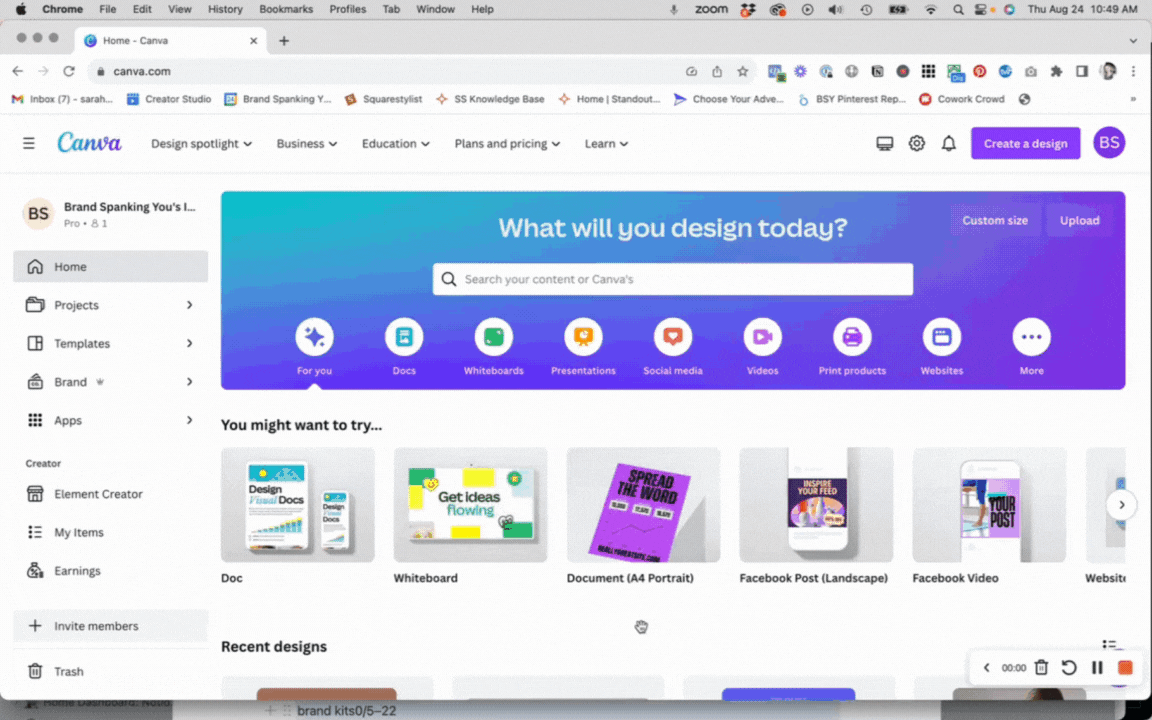Open the Canva hamburger menu
Screen dimensions: 1152x720
point(29,143)
